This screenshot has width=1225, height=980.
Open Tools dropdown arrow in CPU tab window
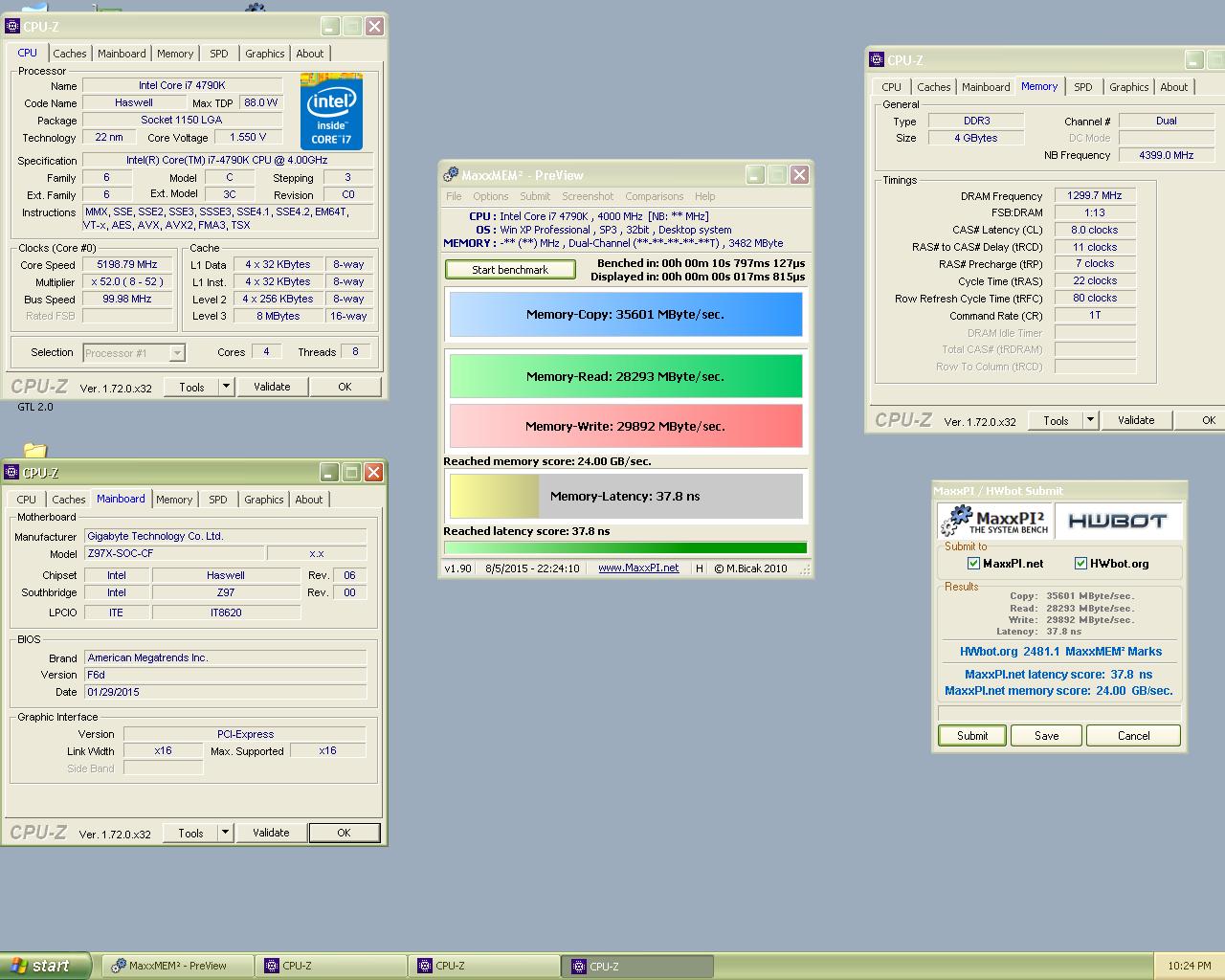[x=227, y=387]
